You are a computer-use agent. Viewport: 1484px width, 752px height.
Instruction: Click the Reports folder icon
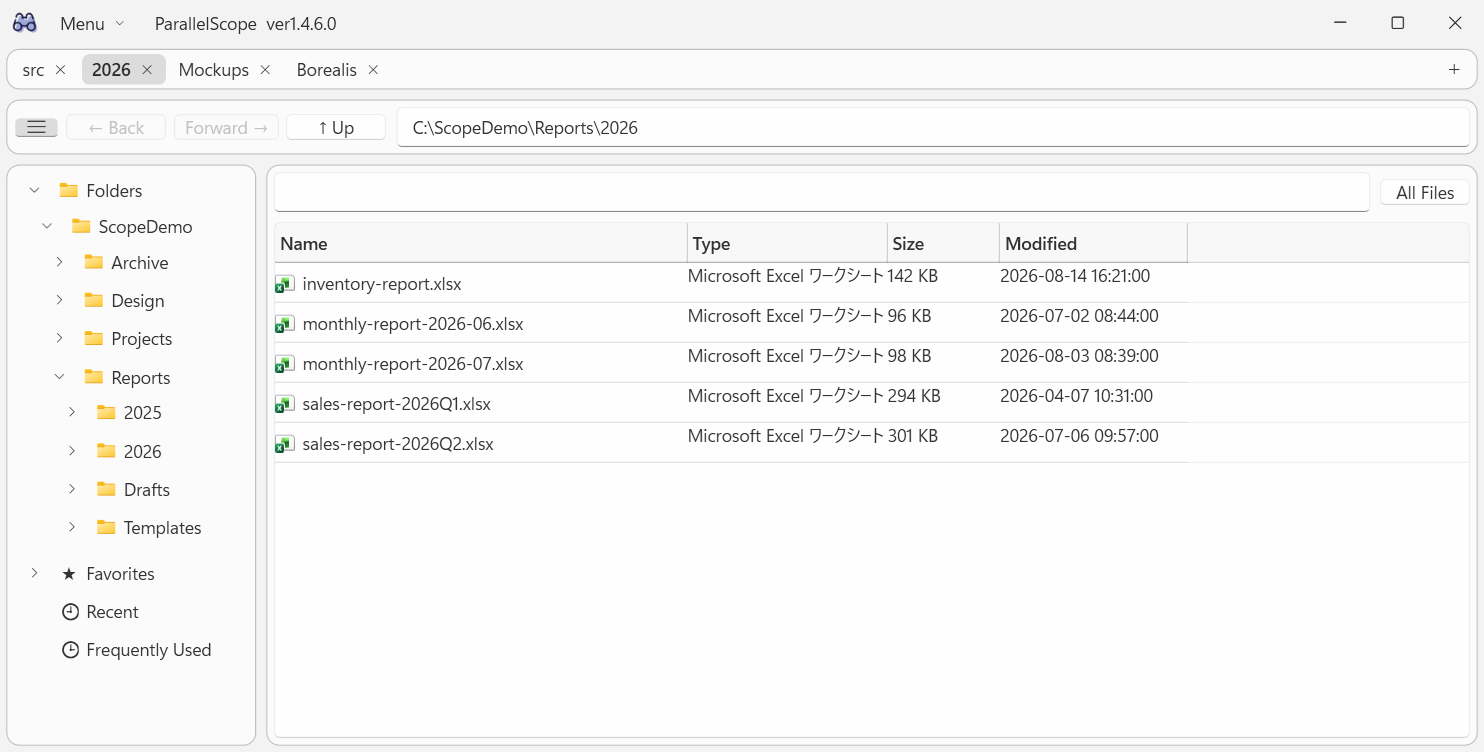94,377
